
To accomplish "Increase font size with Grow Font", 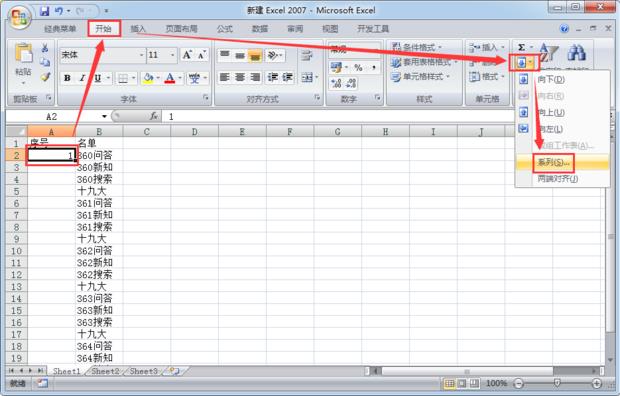I will (187, 55).
